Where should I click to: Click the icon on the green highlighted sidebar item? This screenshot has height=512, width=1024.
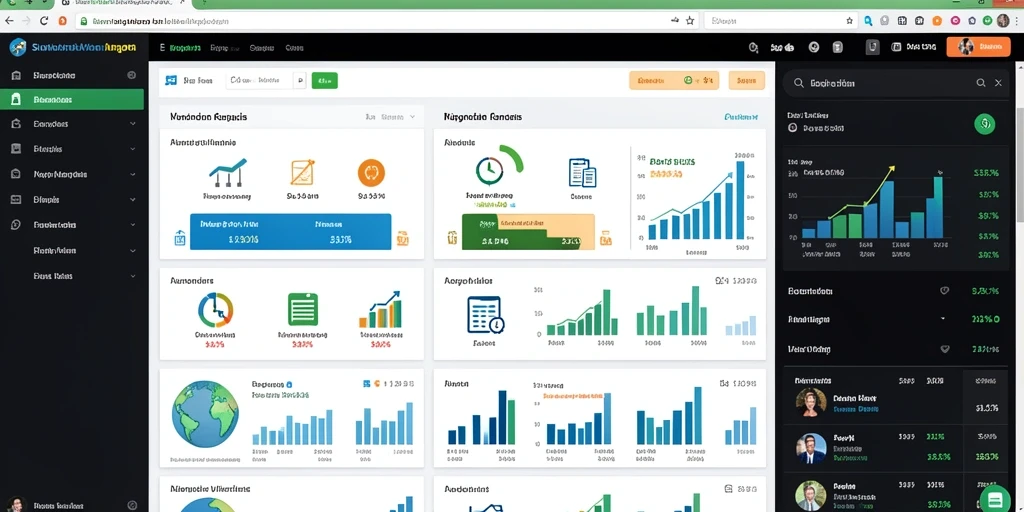pyautogui.click(x=16, y=100)
